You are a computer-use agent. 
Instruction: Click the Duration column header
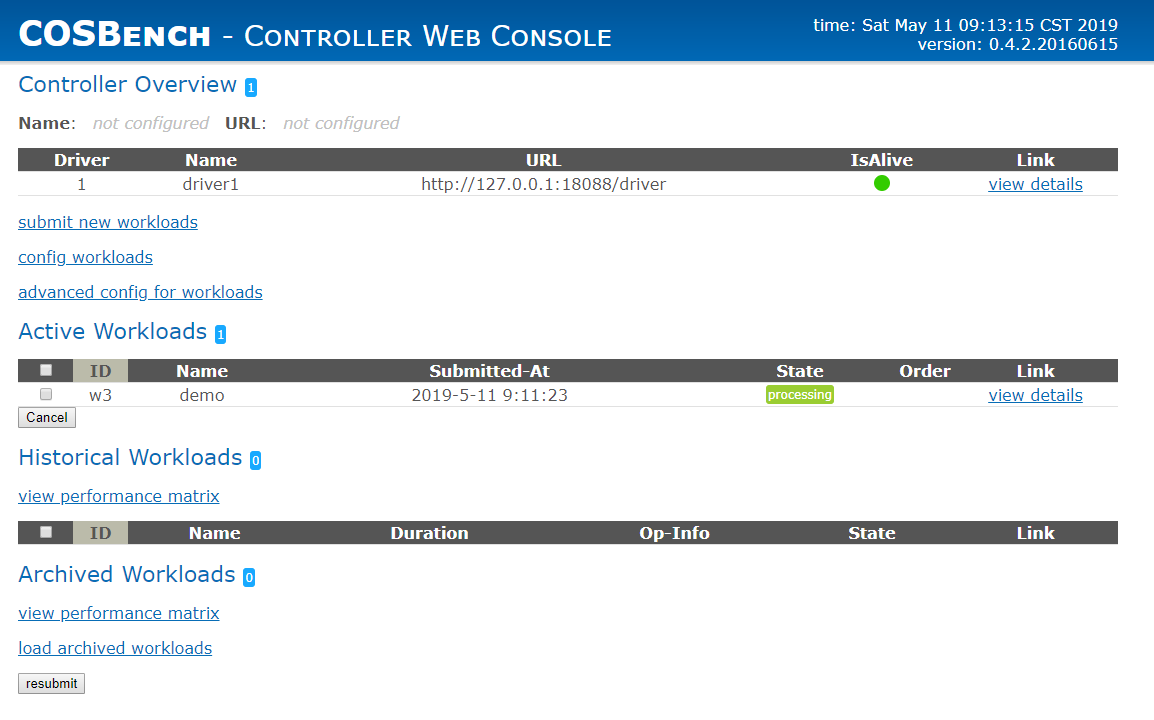coord(429,533)
